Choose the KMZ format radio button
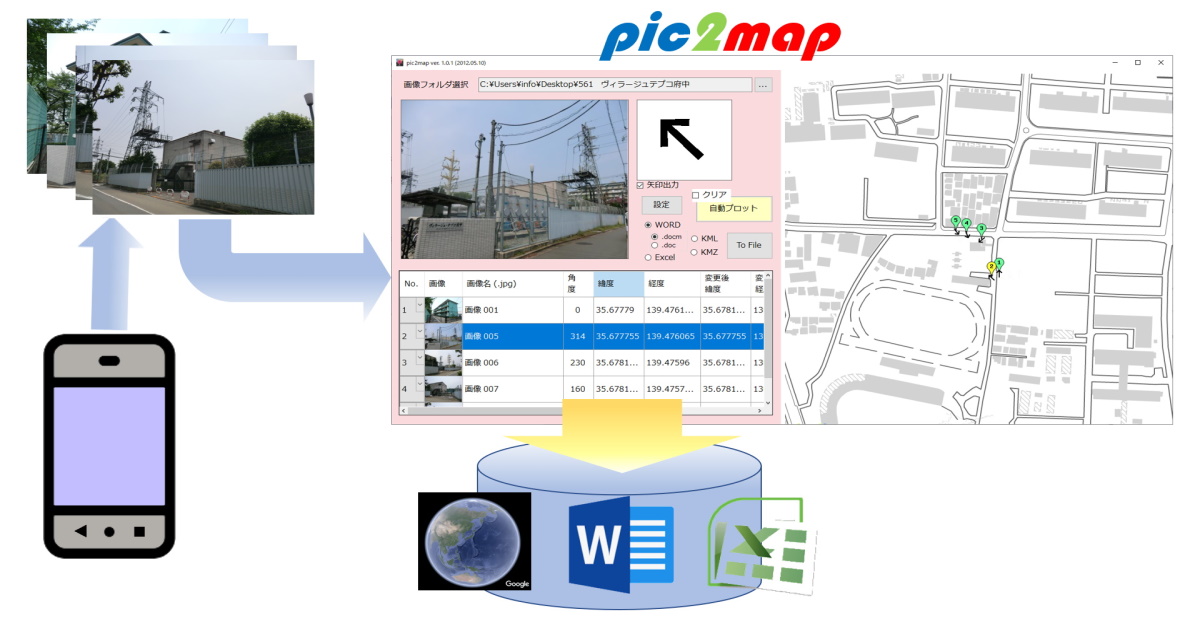1200x630 pixels. (695, 252)
